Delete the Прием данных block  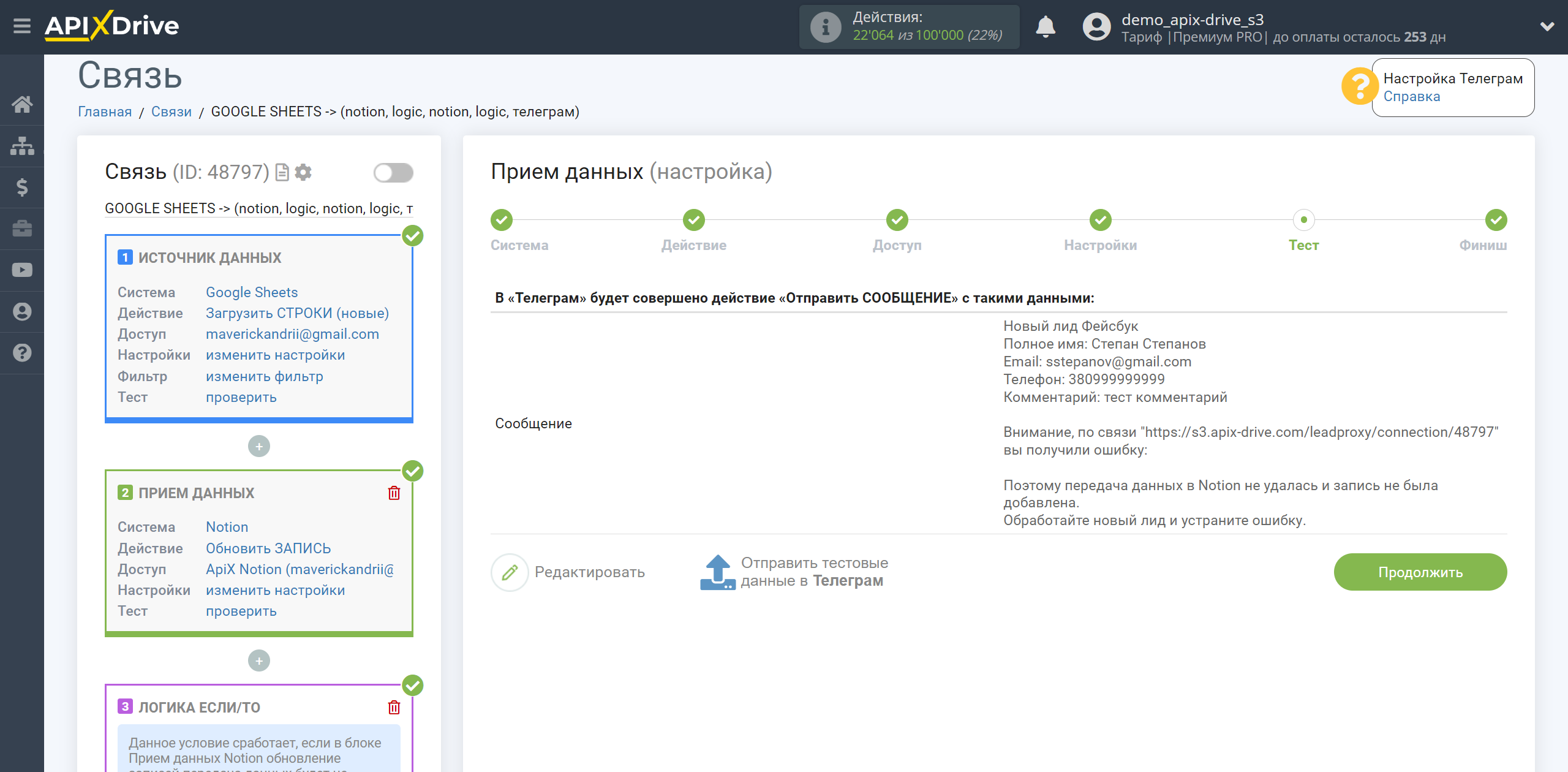(394, 493)
